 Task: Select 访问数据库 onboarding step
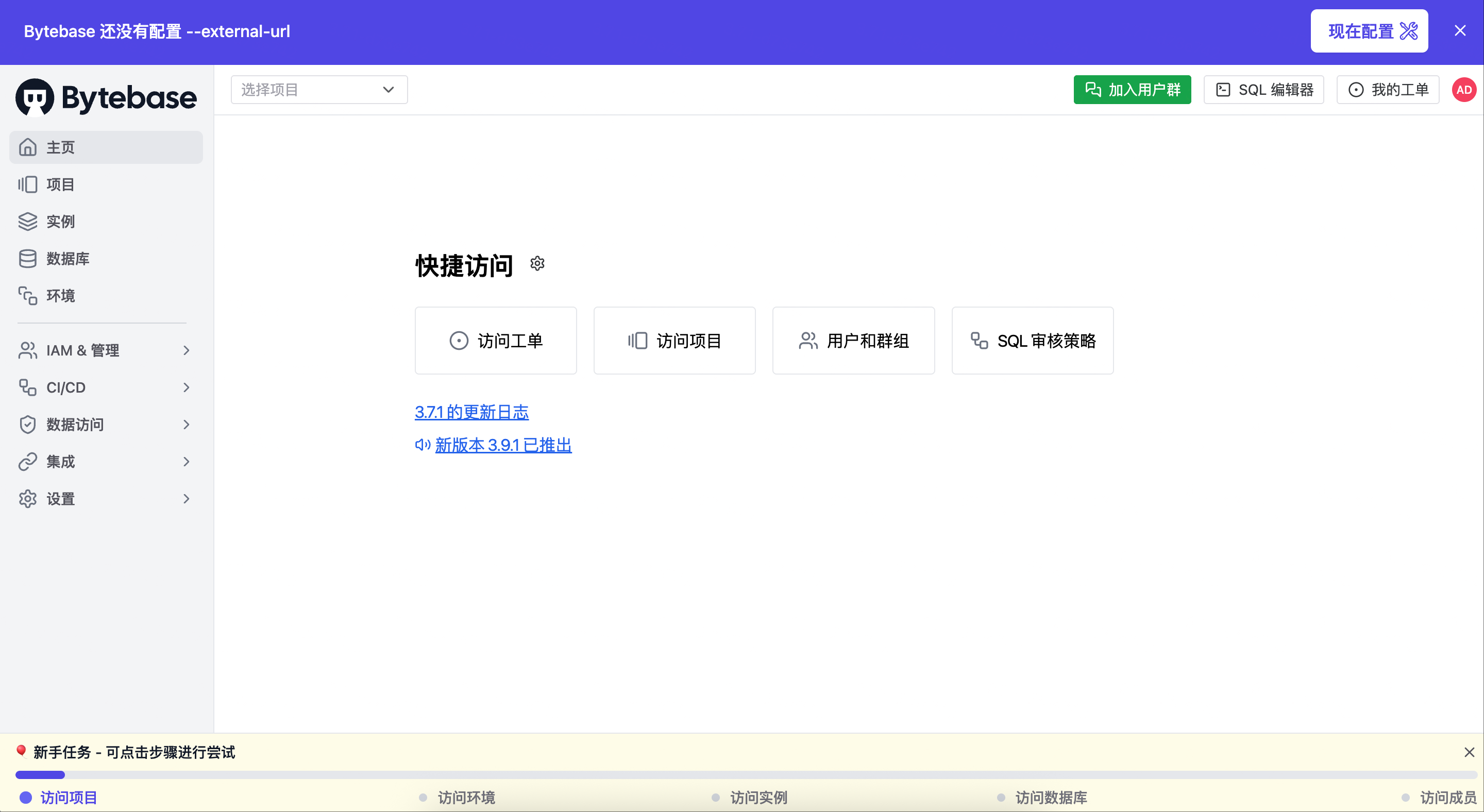tap(1042, 798)
